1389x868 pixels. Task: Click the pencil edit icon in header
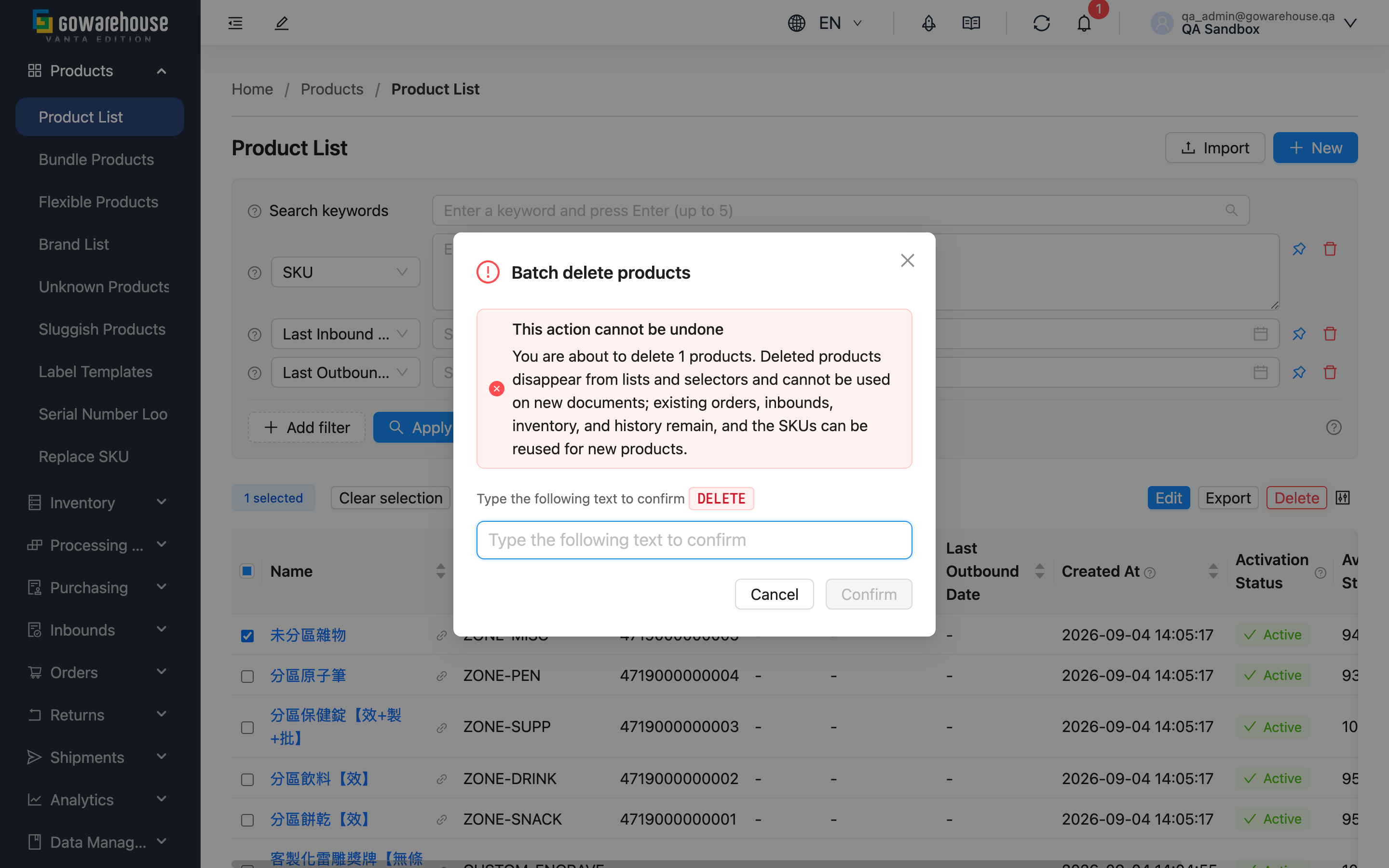pyautogui.click(x=281, y=23)
